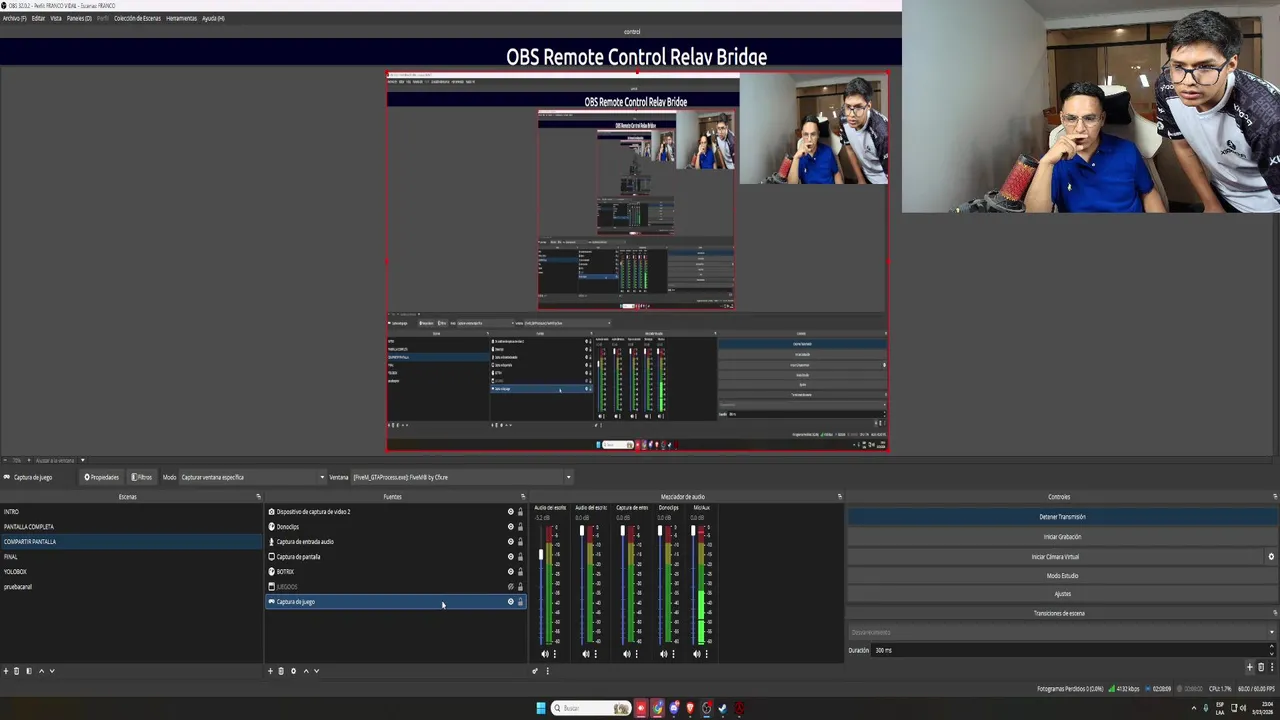Screen dimensions: 1280x720
Task: Mute the first Audio del escritorio channel
Action: pyautogui.click(x=545, y=654)
